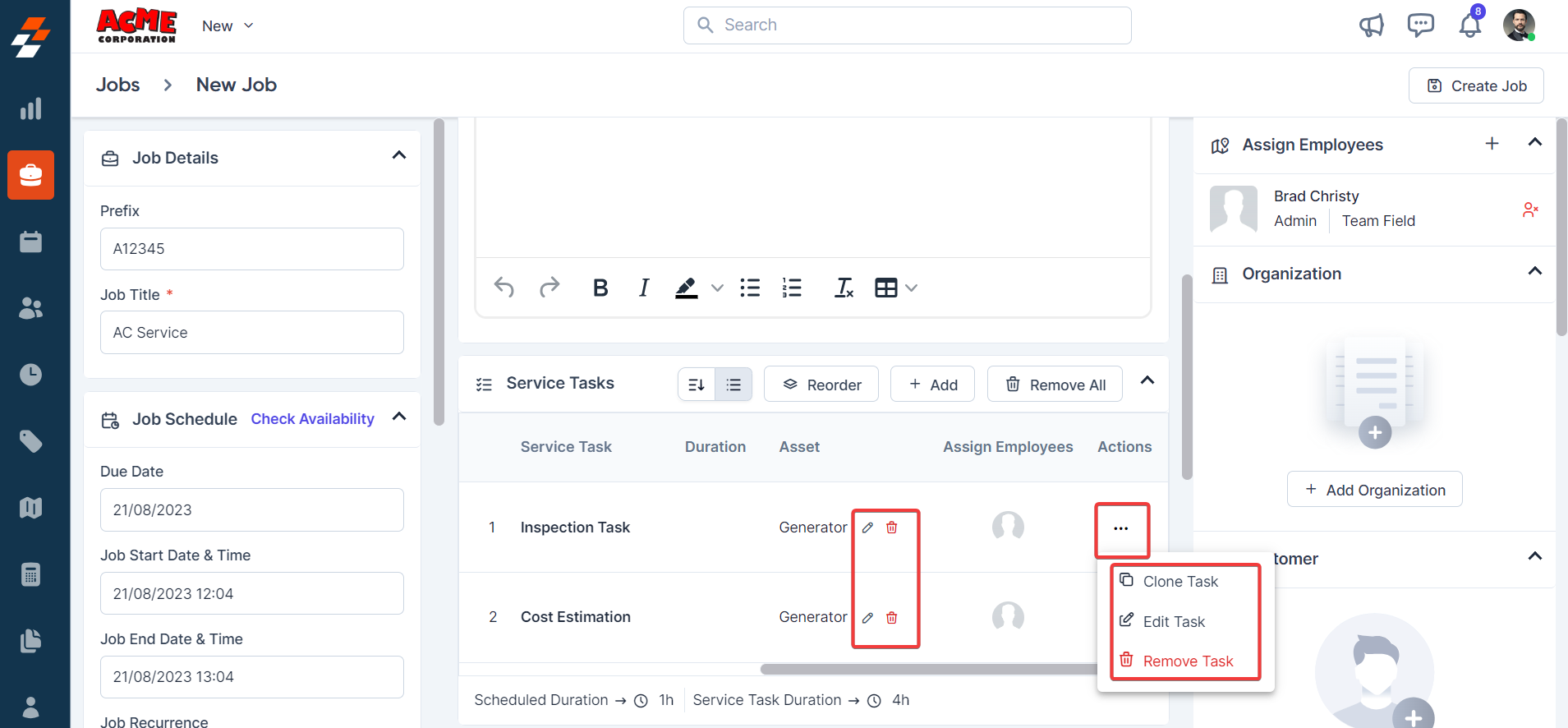Clear text formatting
The width and height of the screenshot is (1568, 728).
(x=844, y=288)
